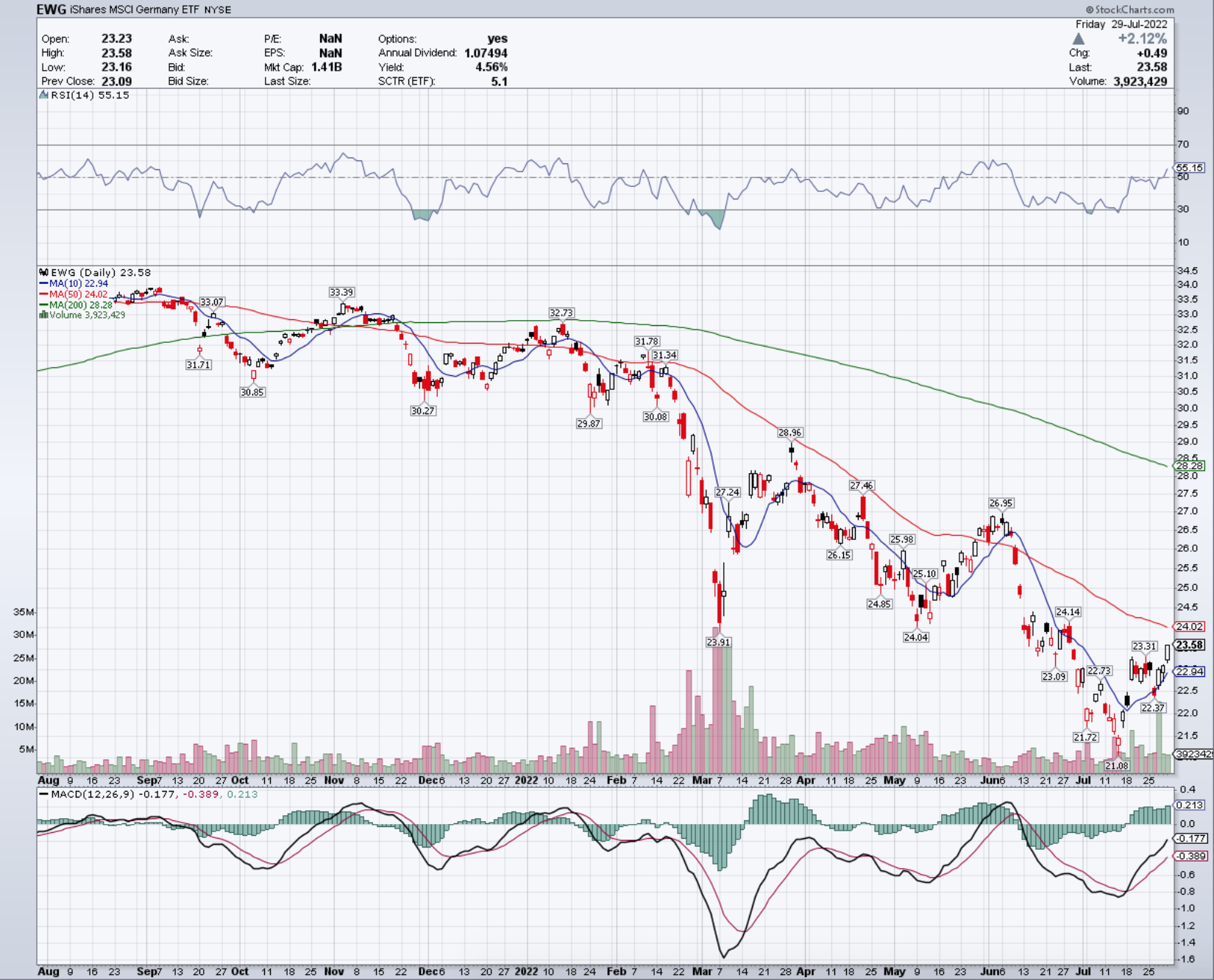Viewport: 1214px width, 980px height.
Task: Click the 35M volume axis label
Action: [x=23, y=612]
